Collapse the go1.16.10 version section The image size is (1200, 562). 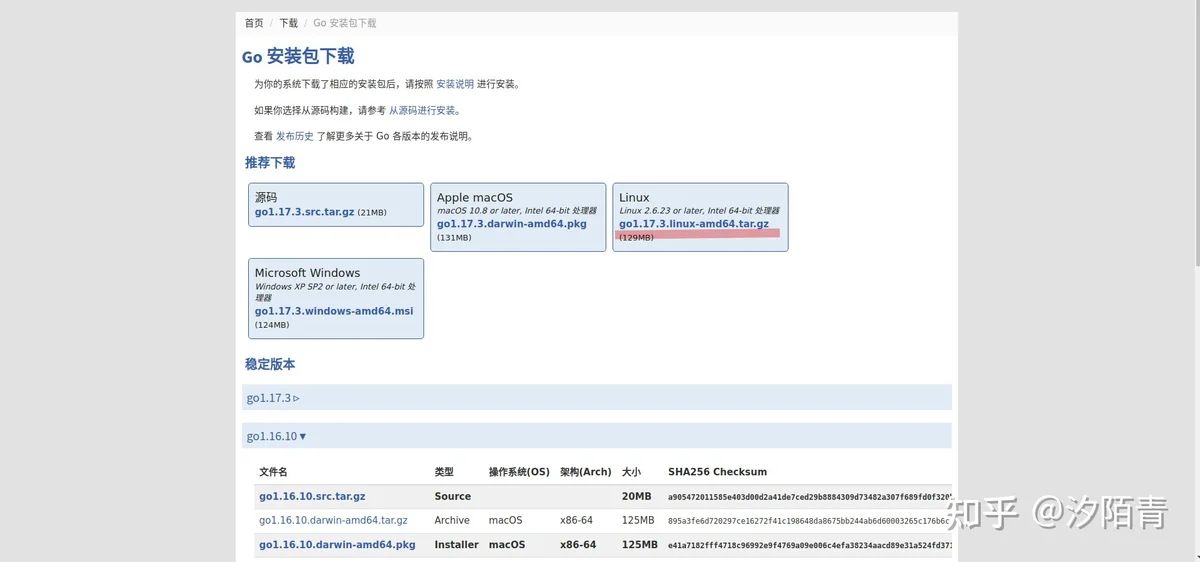(x=596, y=436)
